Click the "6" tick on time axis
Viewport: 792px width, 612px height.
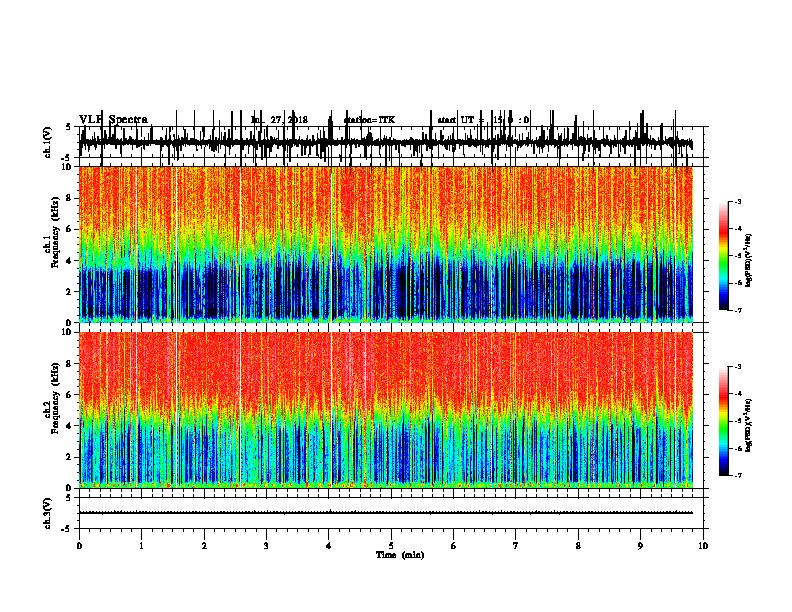coord(454,546)
